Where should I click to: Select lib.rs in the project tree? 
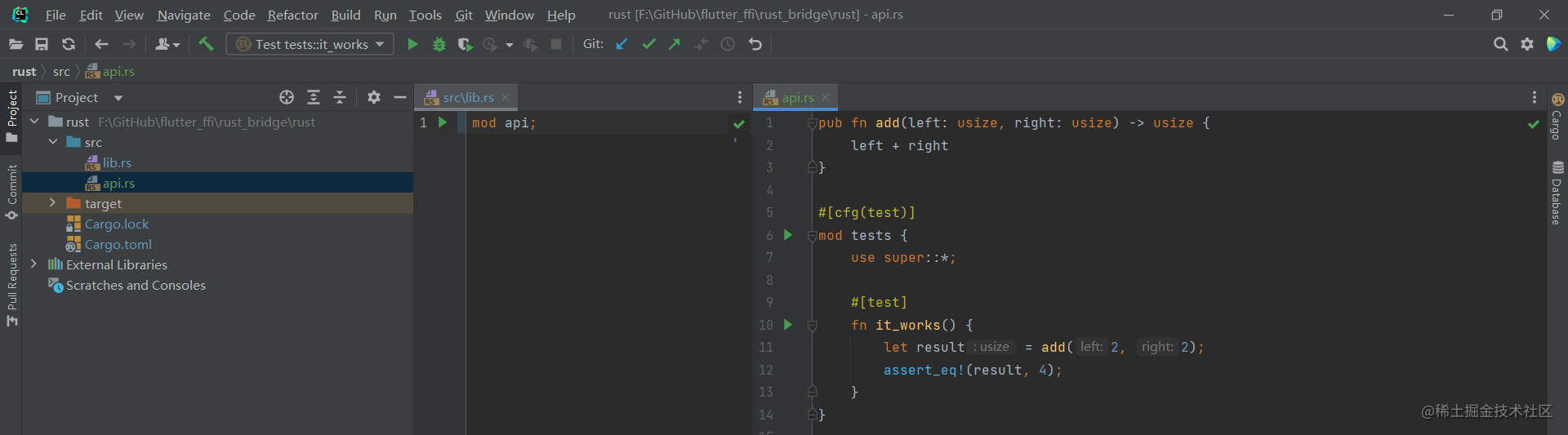pos(117,162)
